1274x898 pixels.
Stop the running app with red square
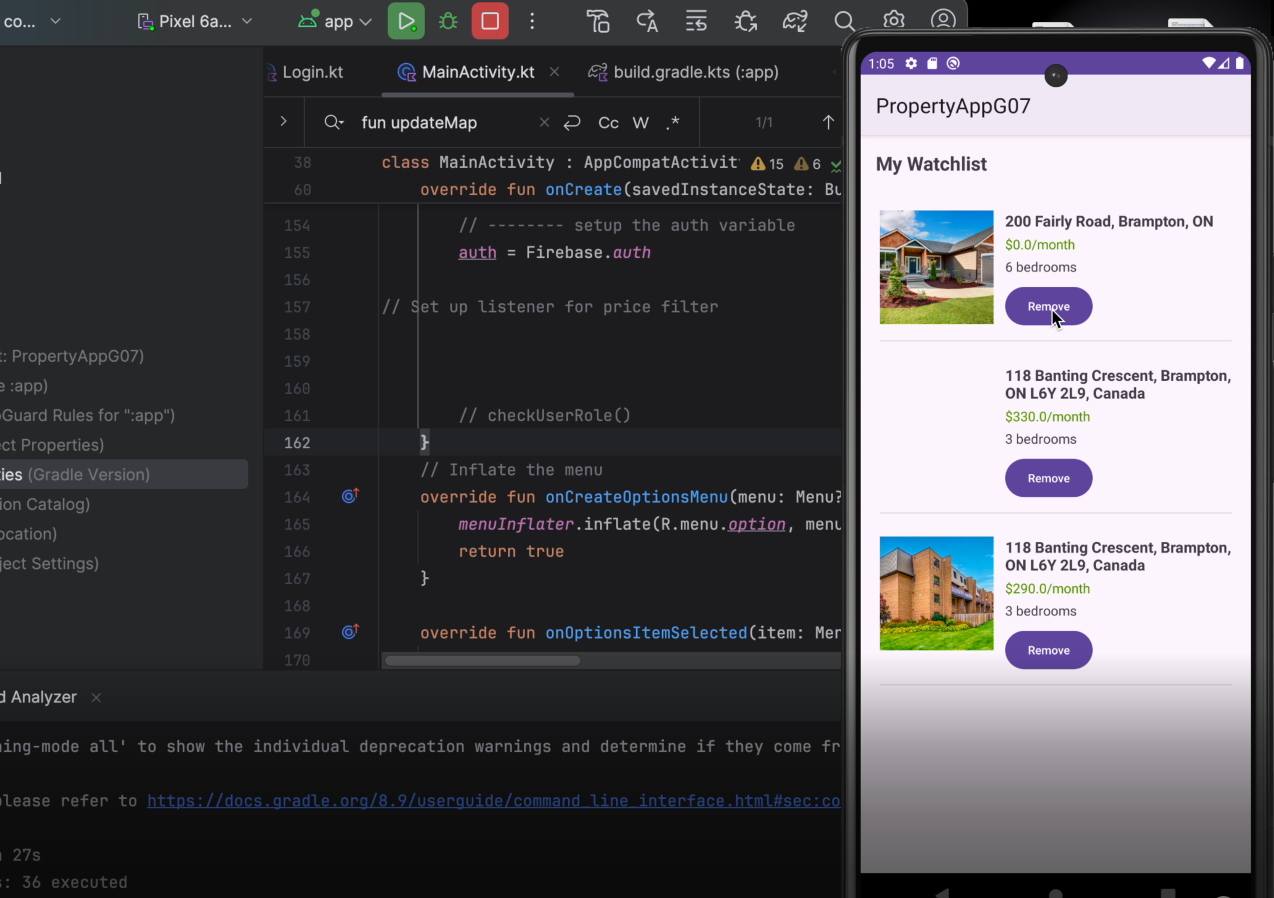pos(490,21)
